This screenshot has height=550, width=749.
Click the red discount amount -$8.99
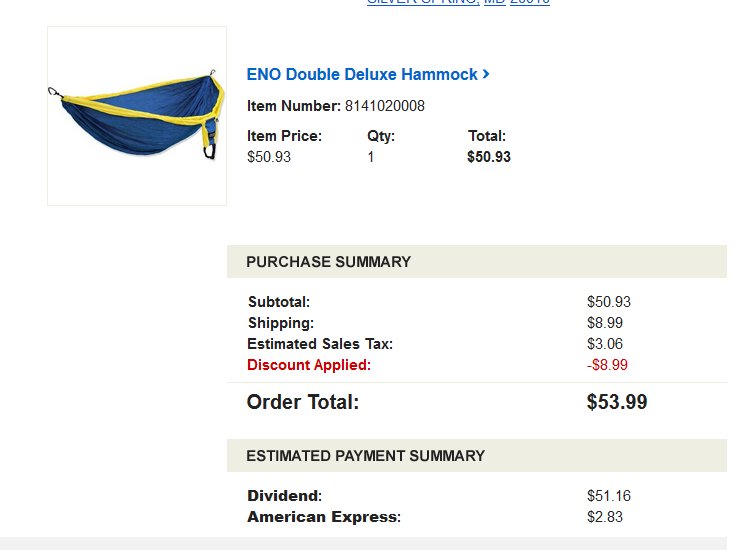[607, 365]
